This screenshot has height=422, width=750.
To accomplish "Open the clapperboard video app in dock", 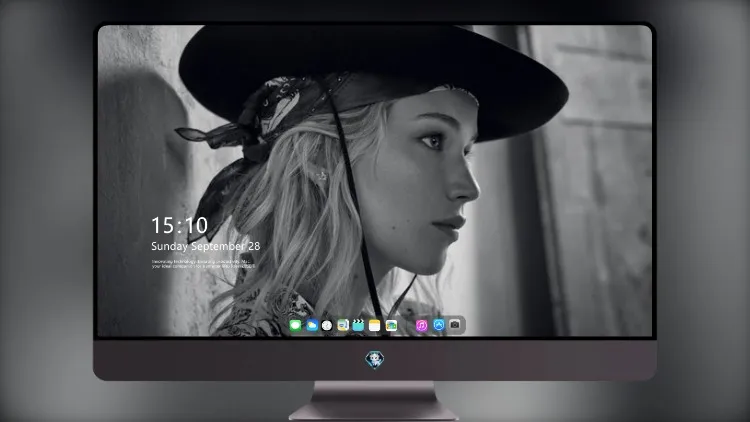I will 358,325.
